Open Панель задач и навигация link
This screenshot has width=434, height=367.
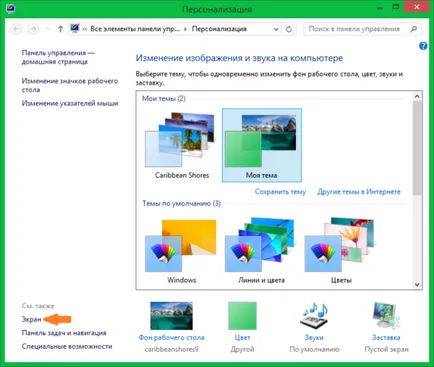(x=64, y=333)
